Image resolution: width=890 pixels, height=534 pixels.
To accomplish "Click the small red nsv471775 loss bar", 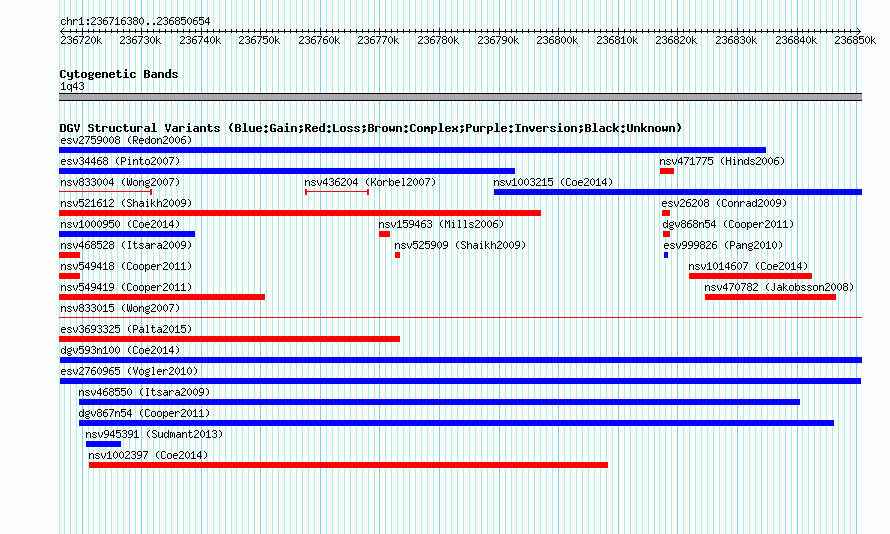I will tap(667, 171).
